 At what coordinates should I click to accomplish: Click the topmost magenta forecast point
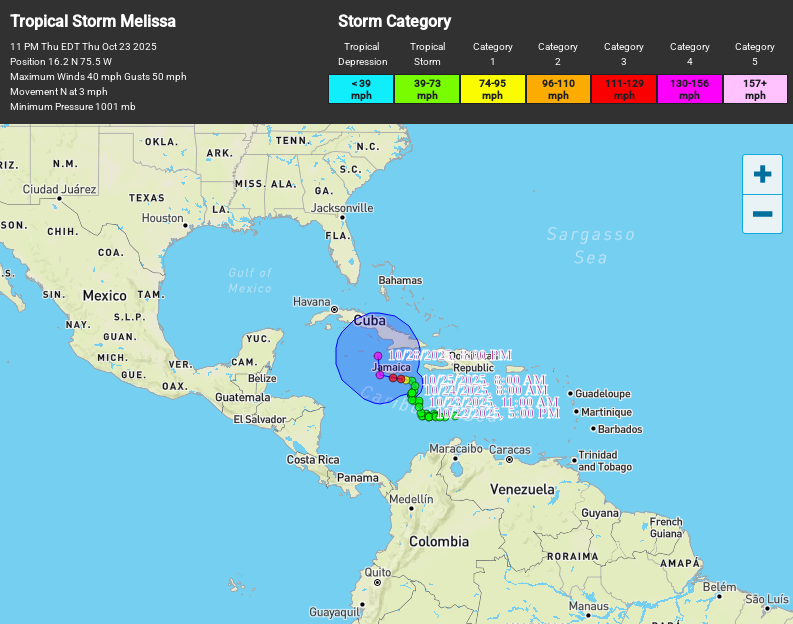[x=377, y=356]
